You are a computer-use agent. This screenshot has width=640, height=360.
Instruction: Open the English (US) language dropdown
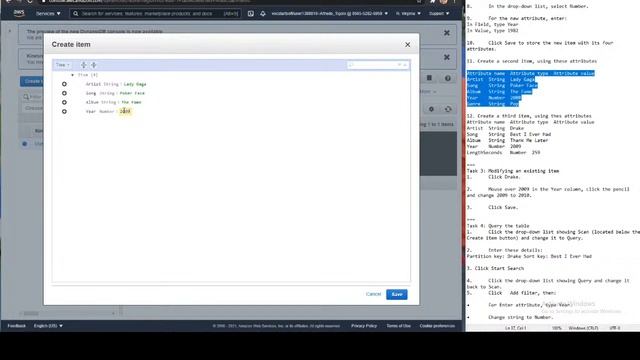[48, 326]
